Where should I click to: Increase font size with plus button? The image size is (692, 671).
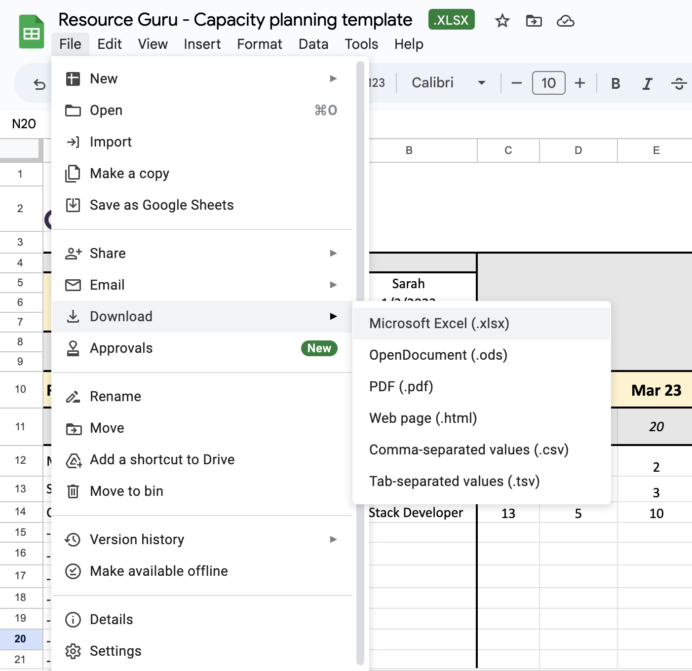pos(580,83)
